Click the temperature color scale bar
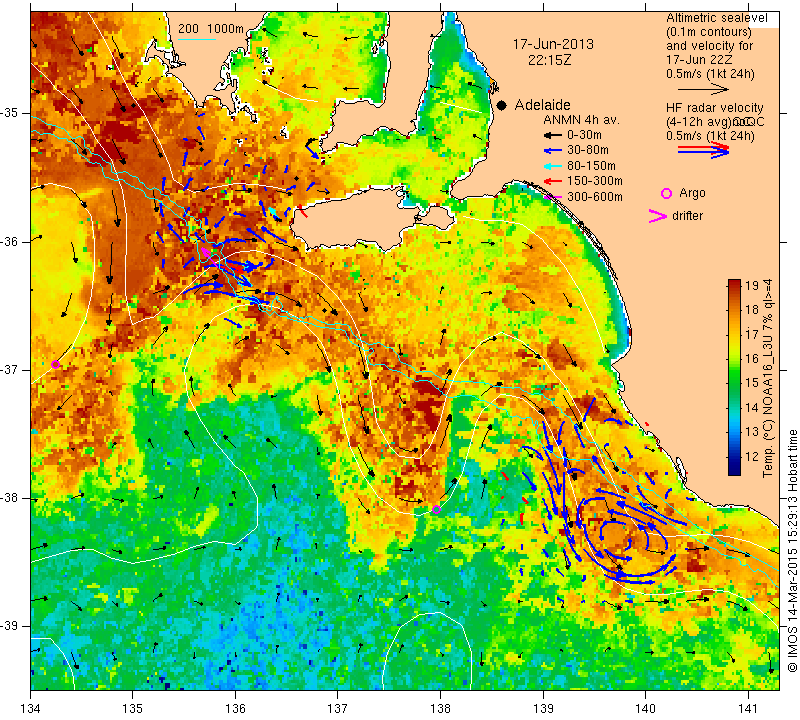800x720 pixels. pos(734,377)
